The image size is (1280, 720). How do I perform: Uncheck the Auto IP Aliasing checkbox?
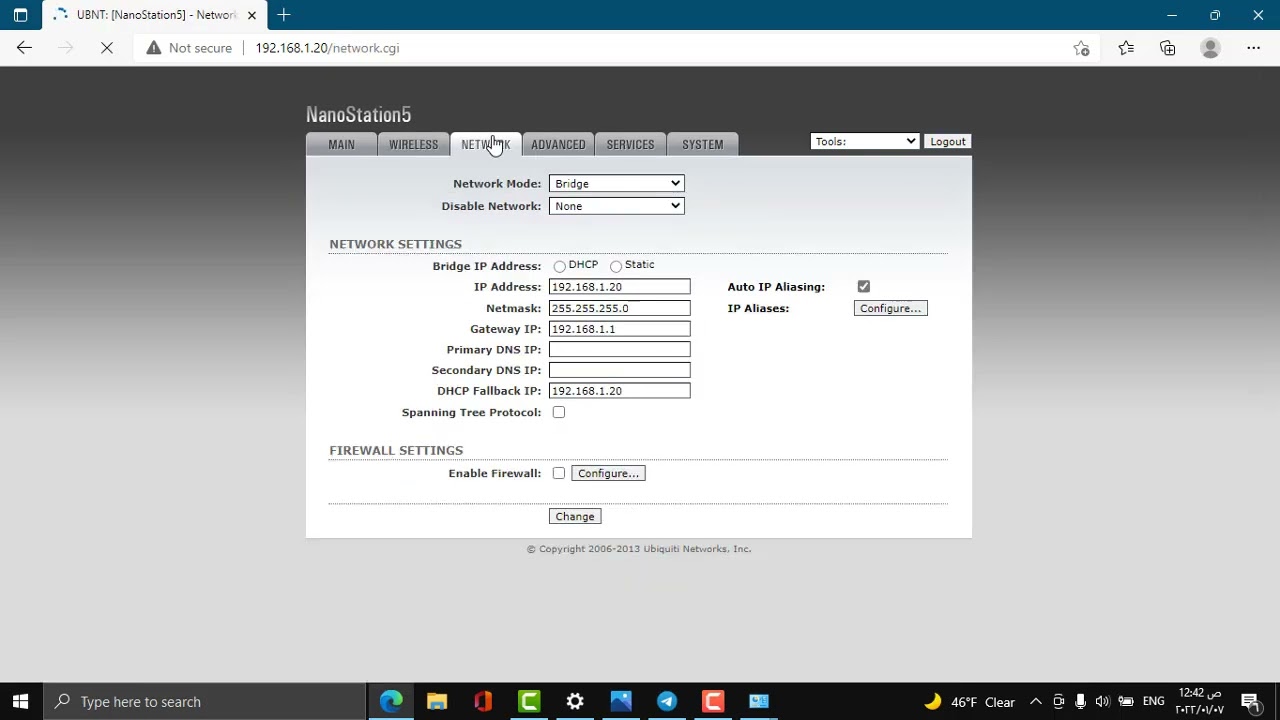pyautogui.click(x=864, y=287)
